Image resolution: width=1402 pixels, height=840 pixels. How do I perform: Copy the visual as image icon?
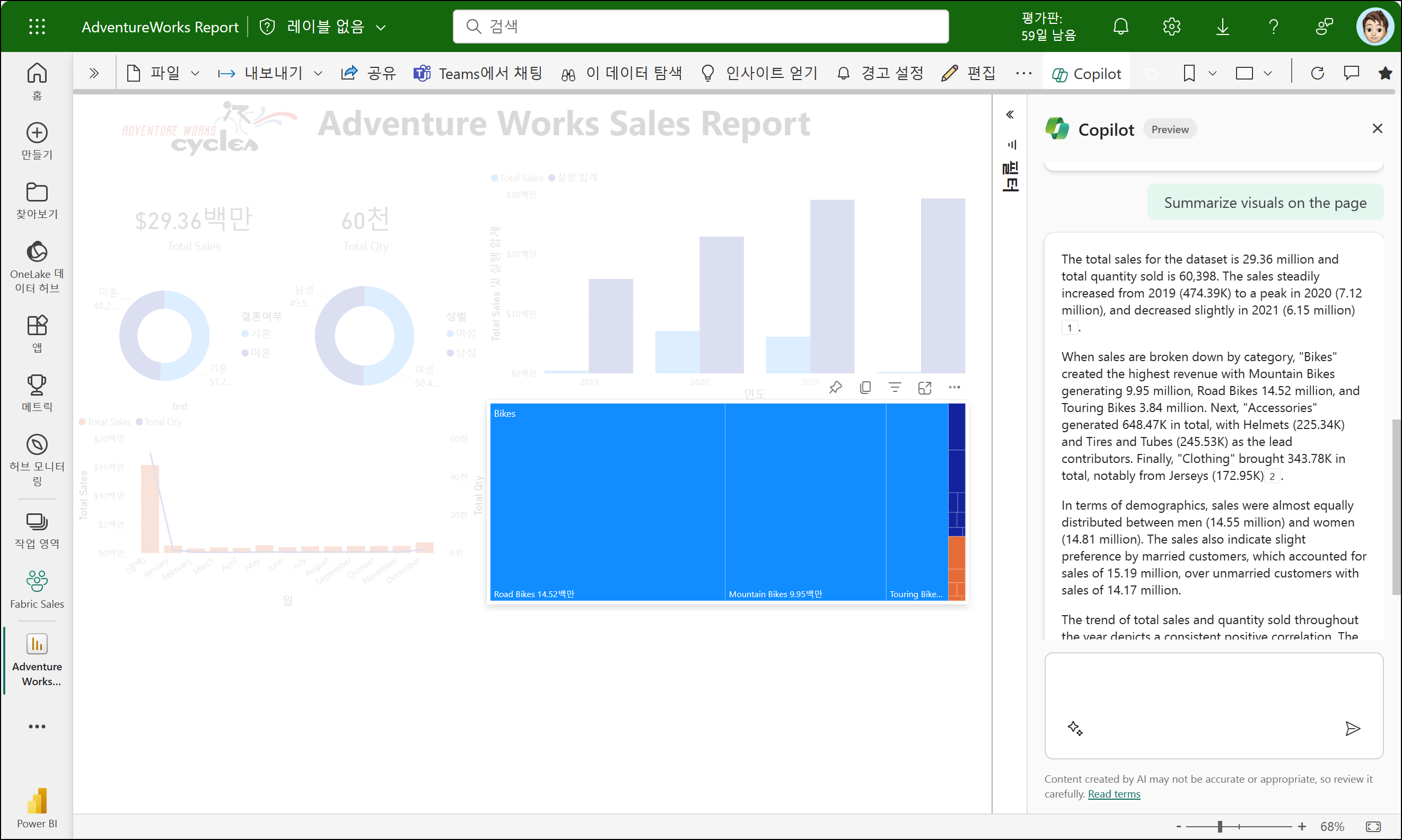pyautogui.click(x=865, y=388)
